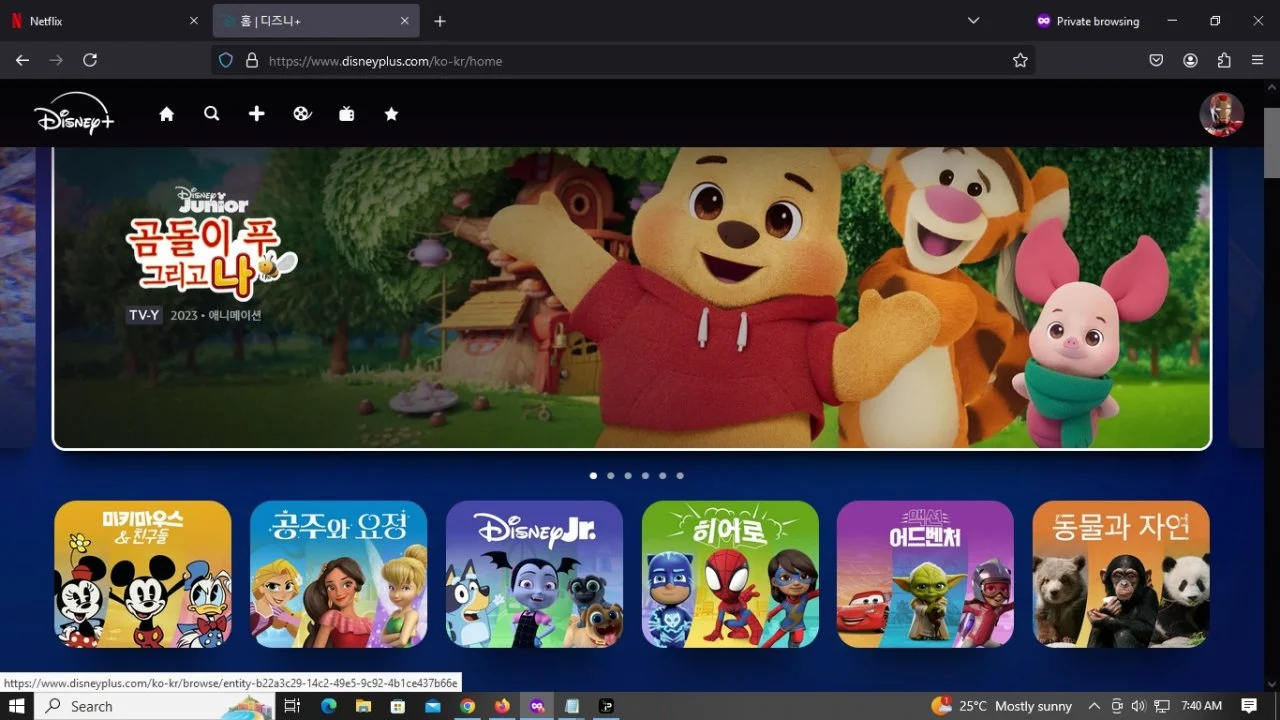
Task: Close the Netflix tab
Action: pyautogui.click(x=194, y=21)
